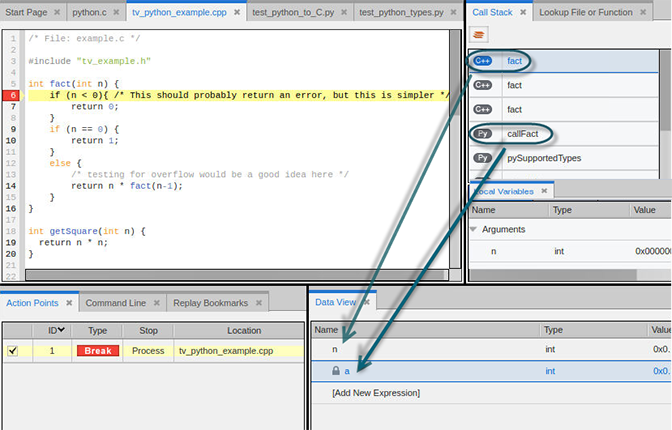Select the top C++ fact frame badge
This screenshot has width=672, height=430.
click(484, 62)
